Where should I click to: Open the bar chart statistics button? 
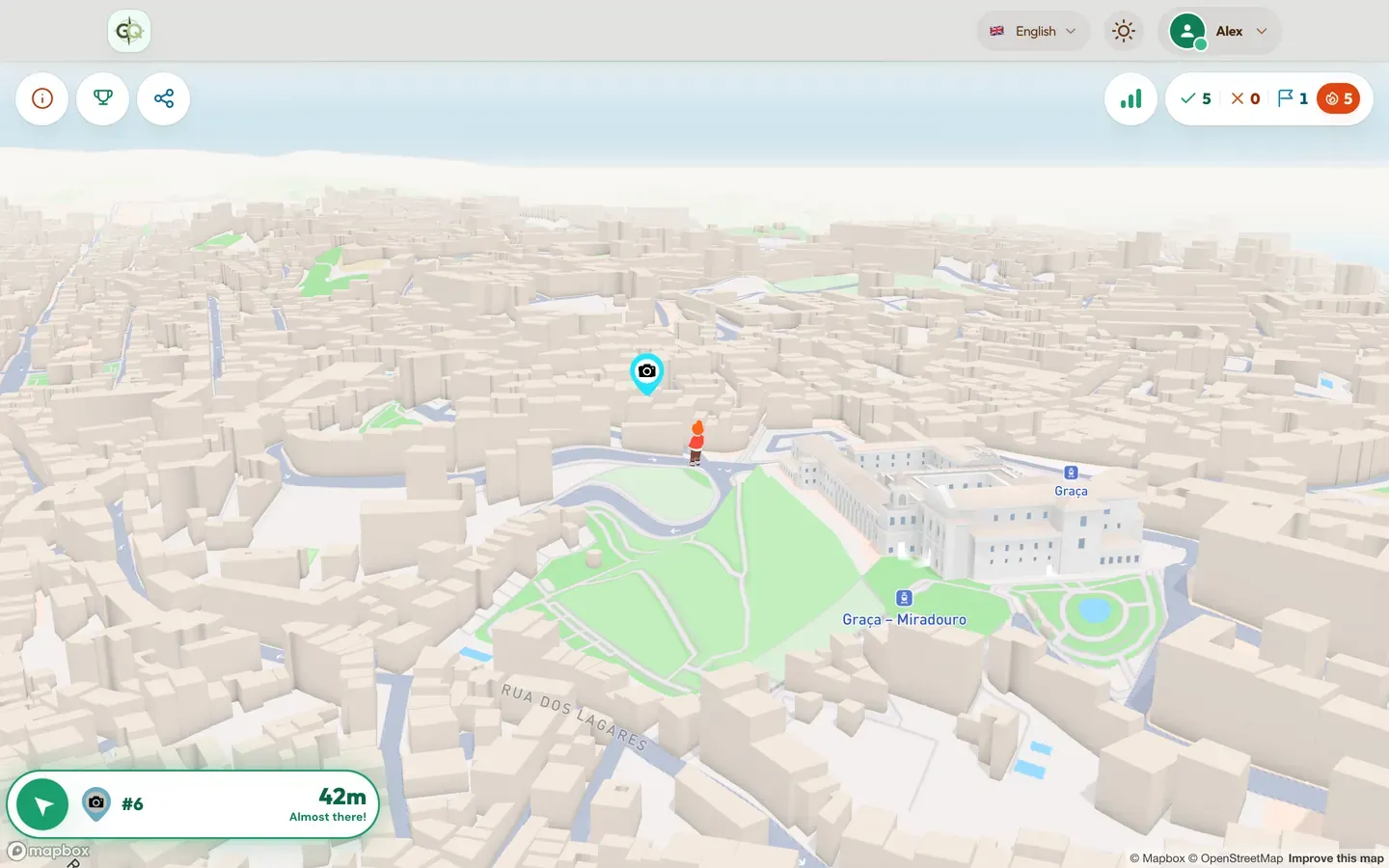pyautogui.click(x=1130, y=98)
